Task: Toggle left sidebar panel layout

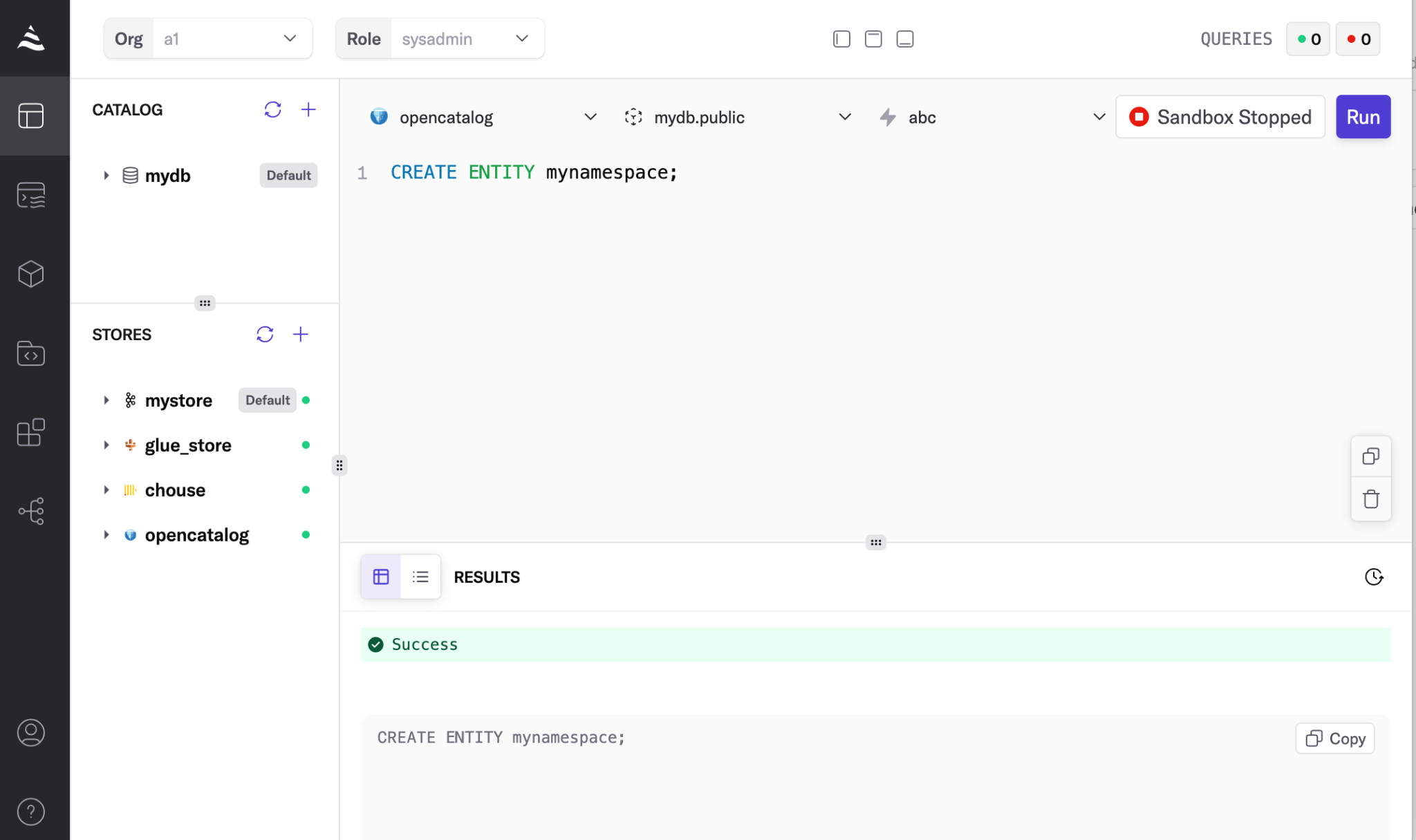Action: coord(841,39)
